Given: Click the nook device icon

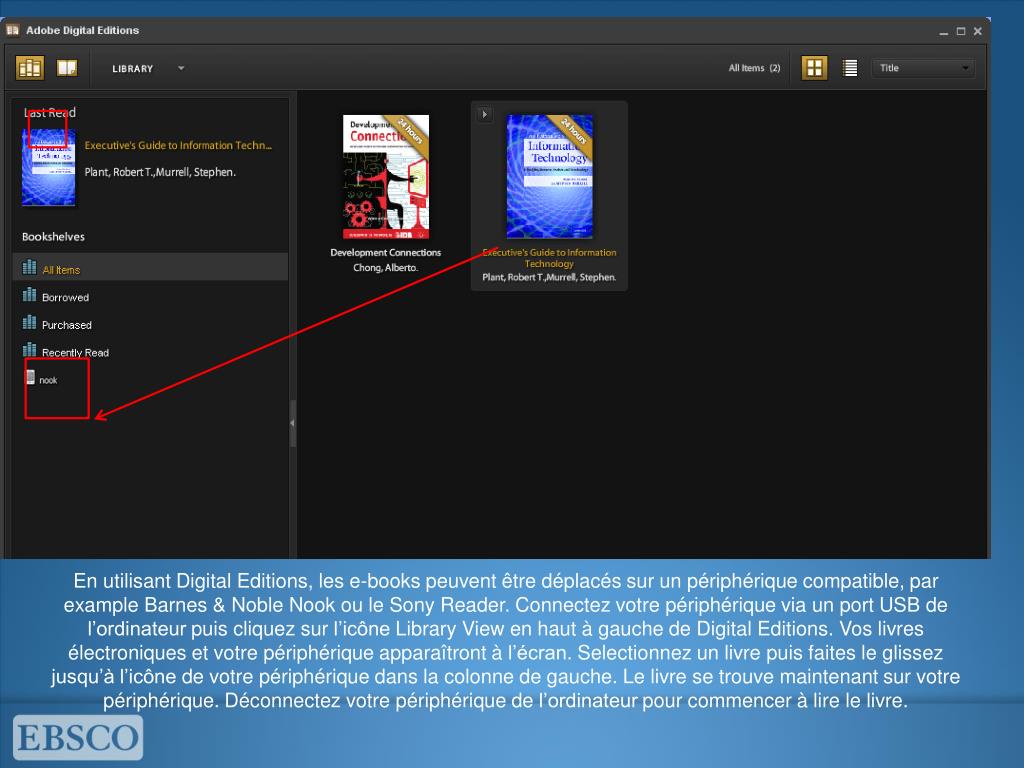Looking at the screenshot, I should (x=30, y=377).
